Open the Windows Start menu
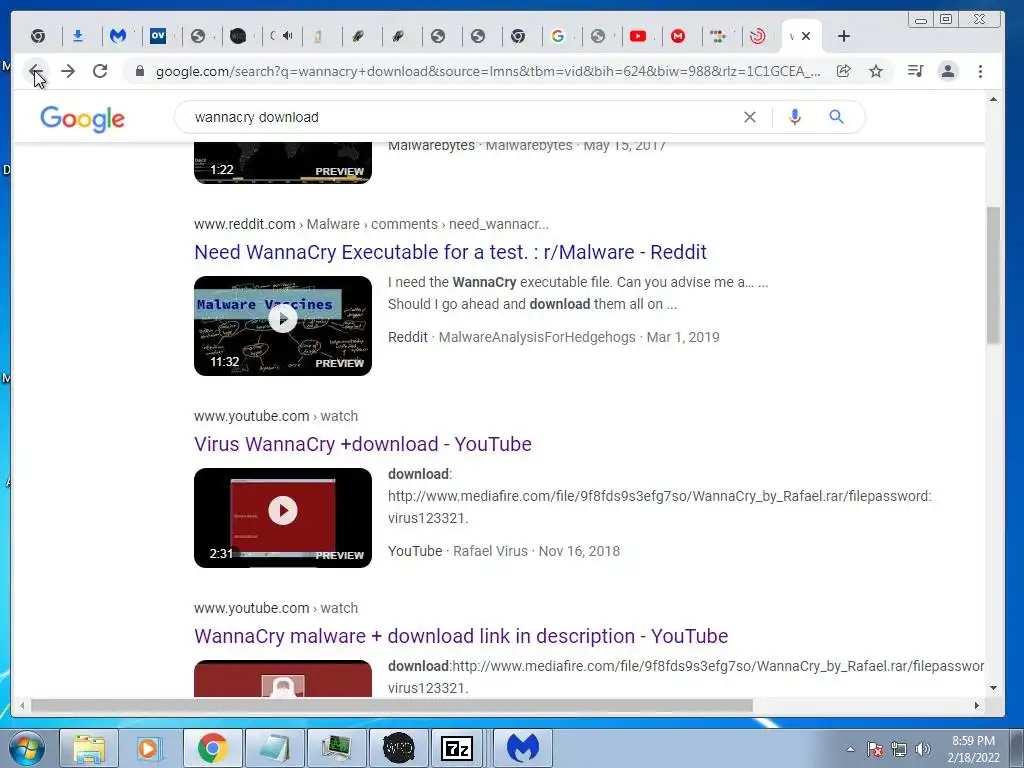Viewport: 1024px width, 768px height. coord(27,748)
